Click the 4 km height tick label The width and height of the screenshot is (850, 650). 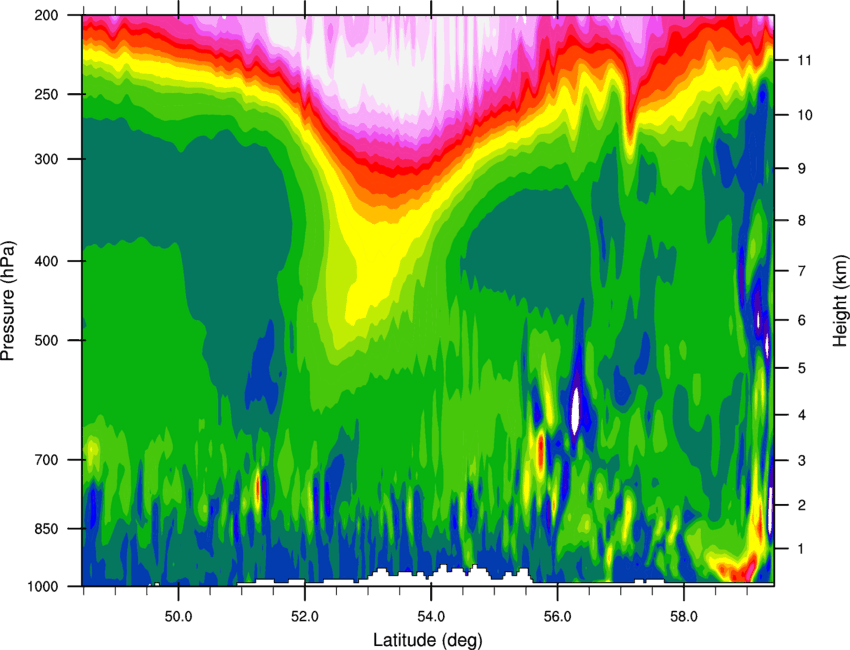(x=802, y=415)
